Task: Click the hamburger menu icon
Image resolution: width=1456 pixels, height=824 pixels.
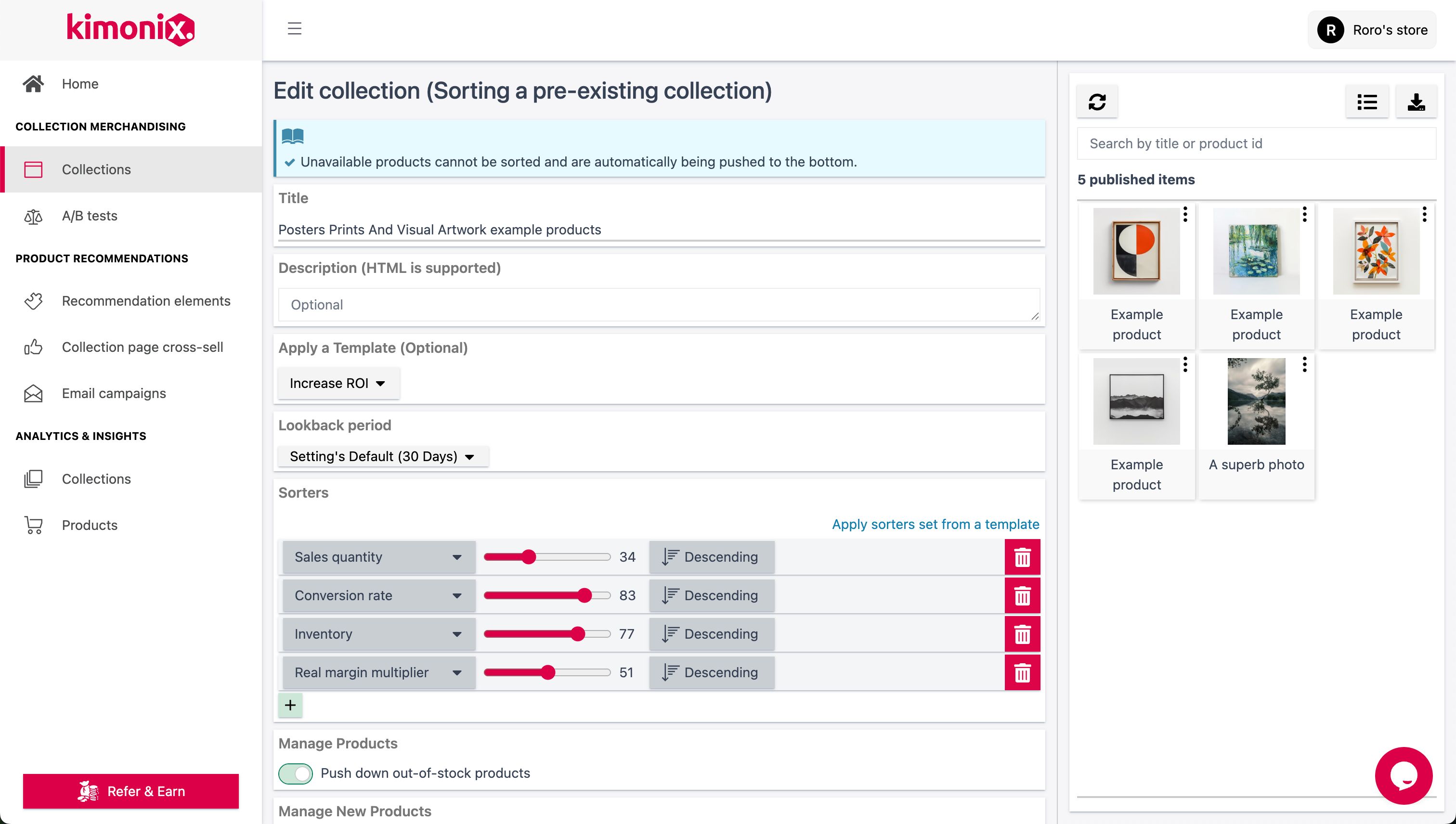Action: (294, 29)
